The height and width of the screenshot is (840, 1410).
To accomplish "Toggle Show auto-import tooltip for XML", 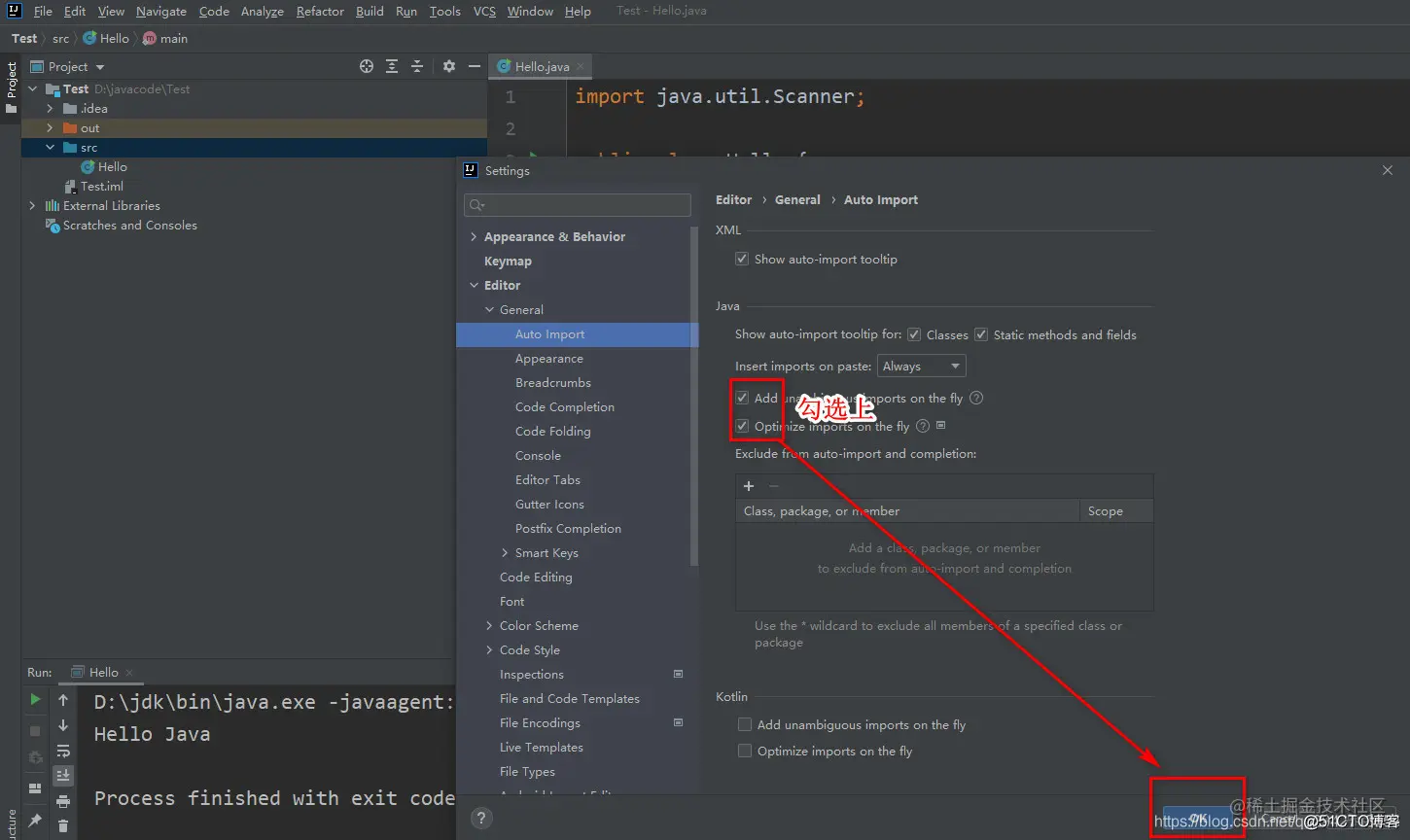I will pyautogui.click(x=742, y=259).
